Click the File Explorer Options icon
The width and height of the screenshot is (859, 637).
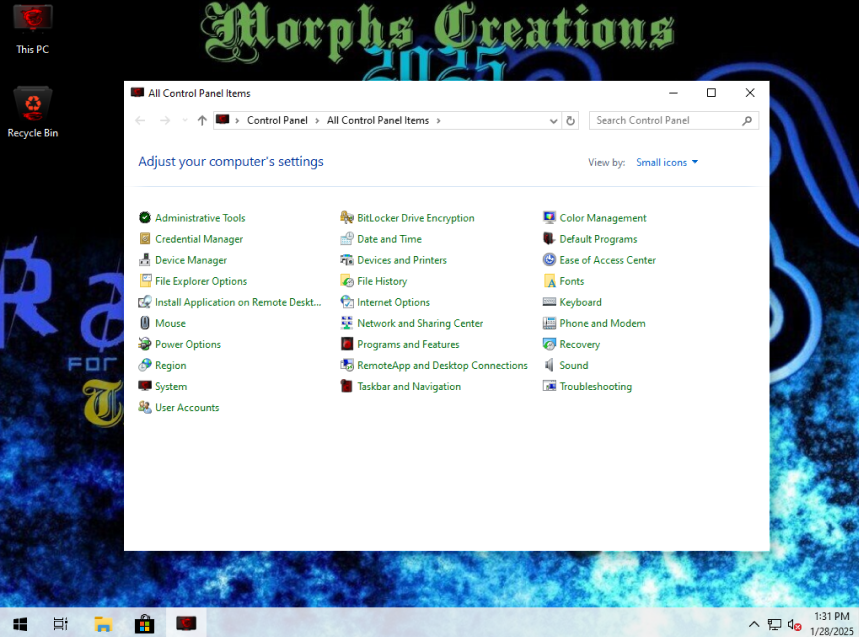145,281
